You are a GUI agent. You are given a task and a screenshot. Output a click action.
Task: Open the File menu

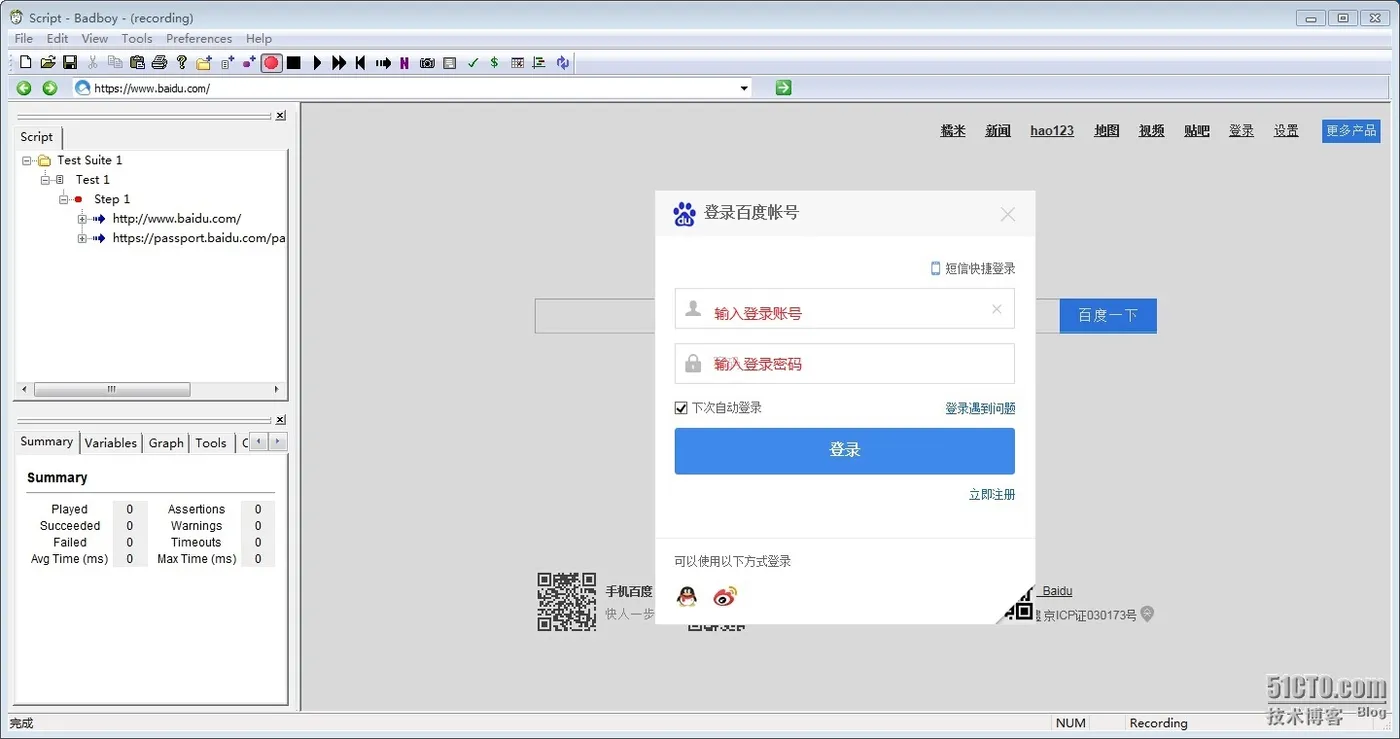(24, 39)
